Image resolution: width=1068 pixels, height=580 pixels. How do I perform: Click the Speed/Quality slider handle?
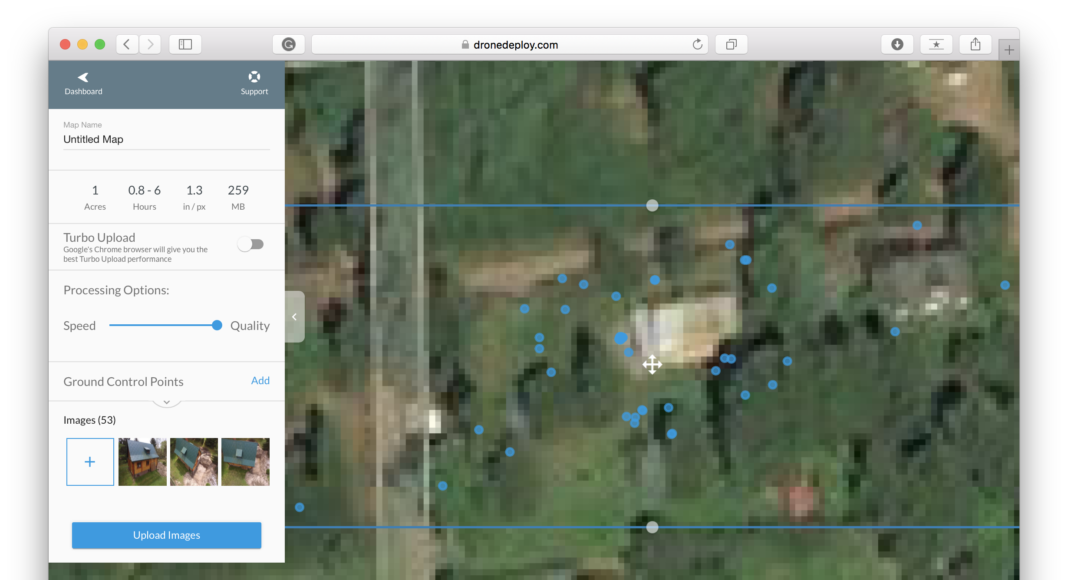(x=217, y=325)
